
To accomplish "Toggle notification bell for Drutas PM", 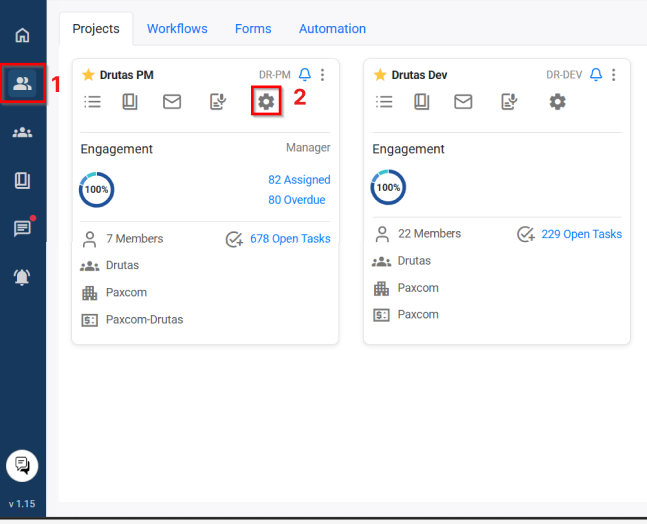I will tap(305, 75).
